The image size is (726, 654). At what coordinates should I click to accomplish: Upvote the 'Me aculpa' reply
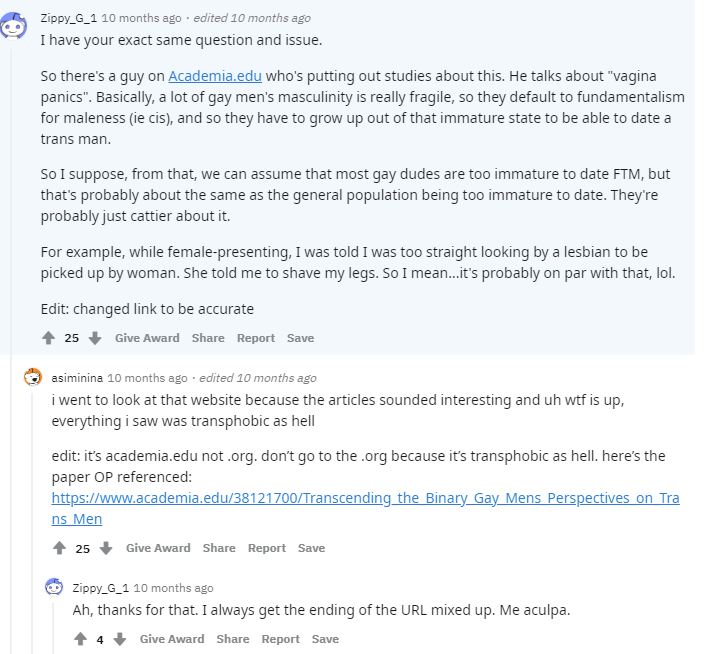click(x=81, y=639)
